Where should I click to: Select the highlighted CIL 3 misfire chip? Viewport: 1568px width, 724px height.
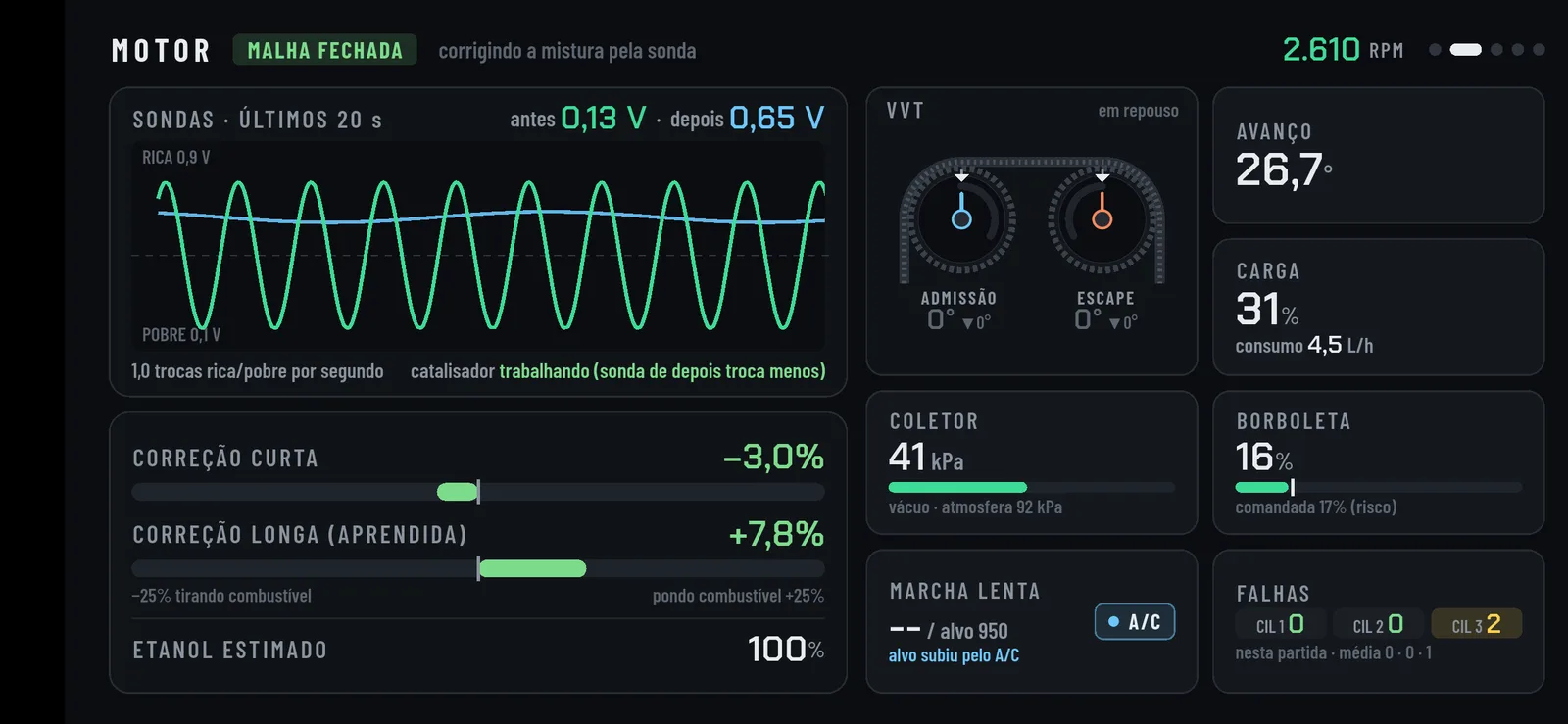[x=1476, y=624]
